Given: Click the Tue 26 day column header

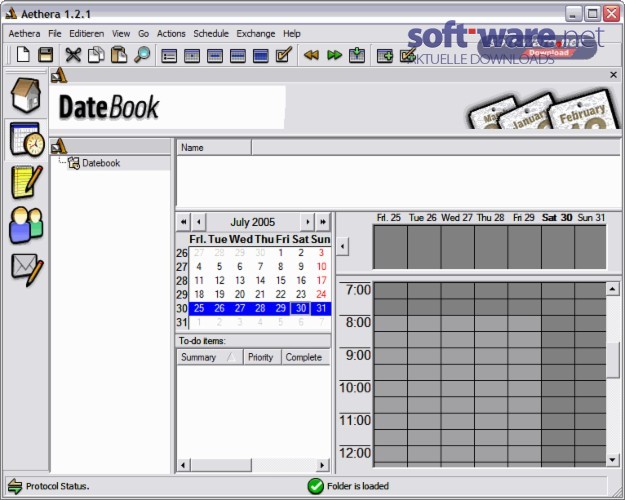Looking at the screenshot, I should tap(423, 218).
